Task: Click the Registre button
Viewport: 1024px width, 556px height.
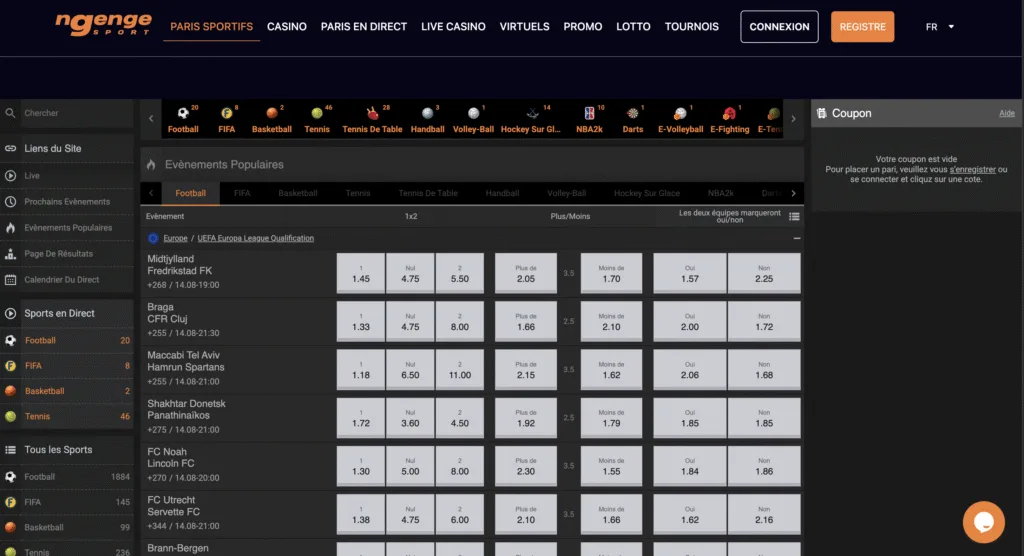Action: click(863, 27)
